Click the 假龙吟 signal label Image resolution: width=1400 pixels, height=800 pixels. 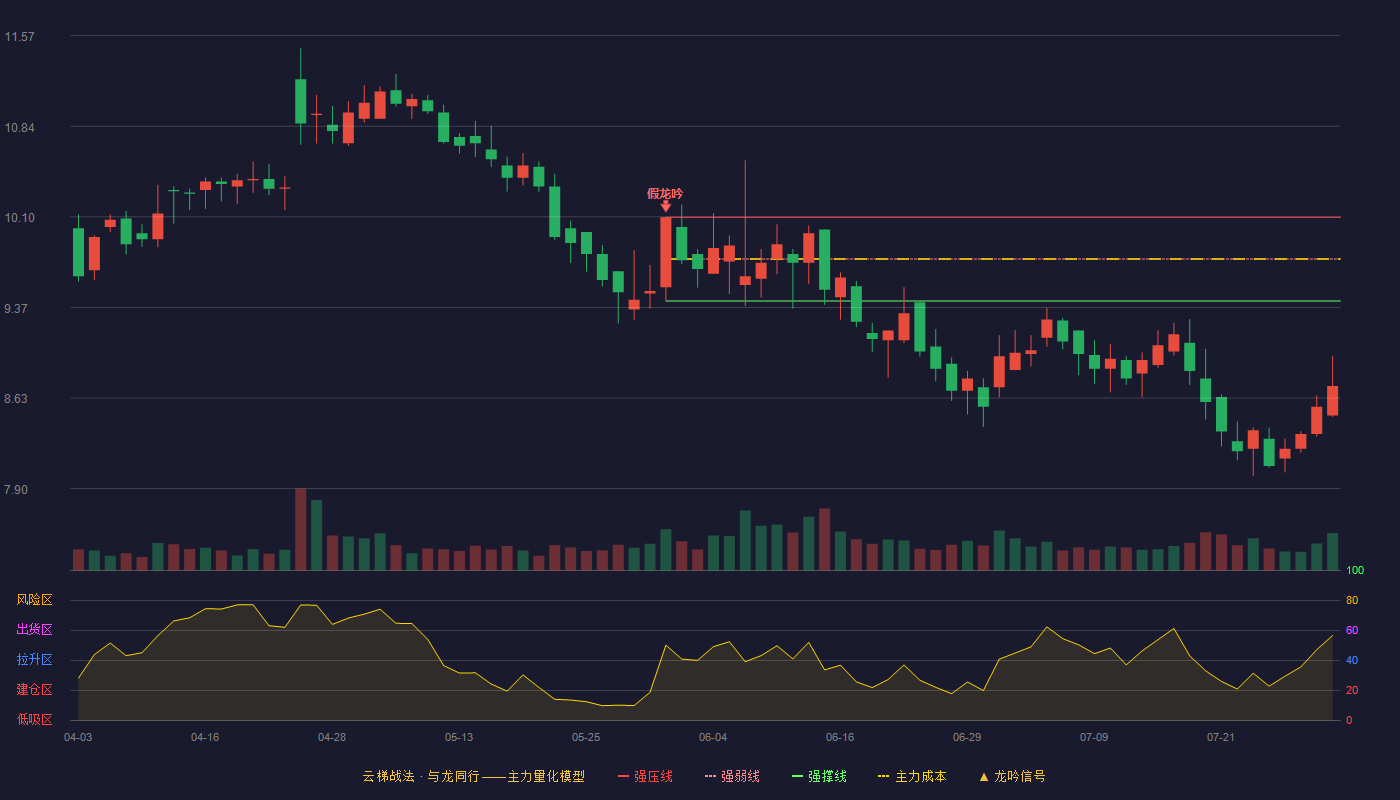[x=665, y=193]
